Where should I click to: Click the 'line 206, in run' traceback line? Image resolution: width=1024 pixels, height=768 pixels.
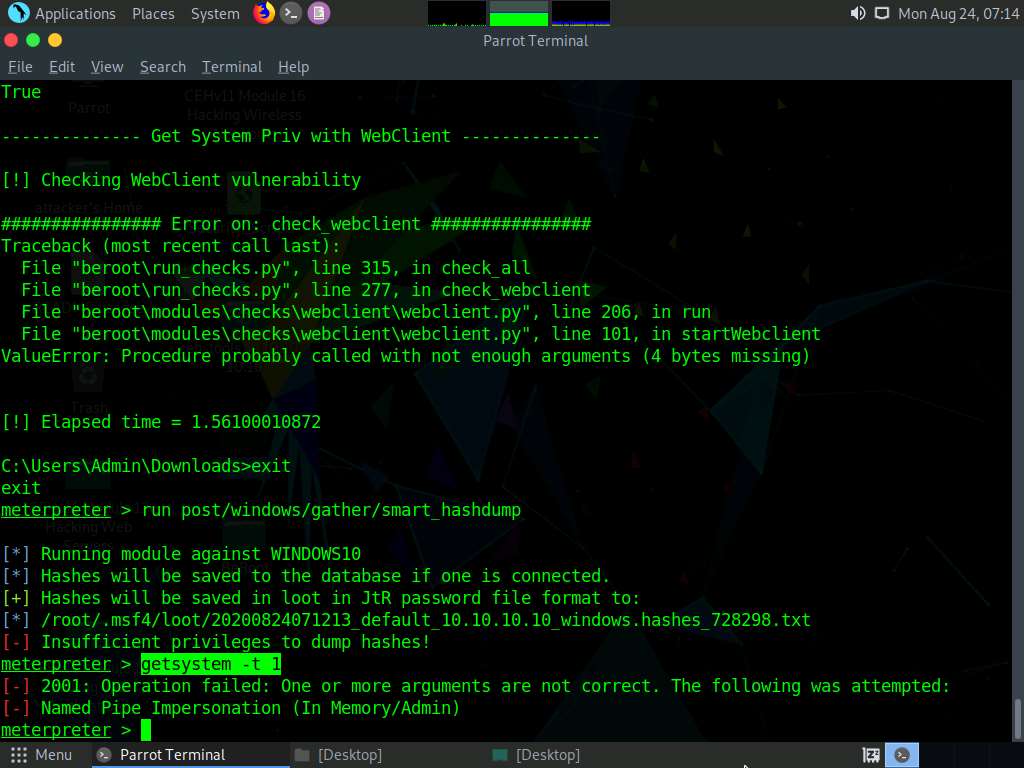pos(366,312)
